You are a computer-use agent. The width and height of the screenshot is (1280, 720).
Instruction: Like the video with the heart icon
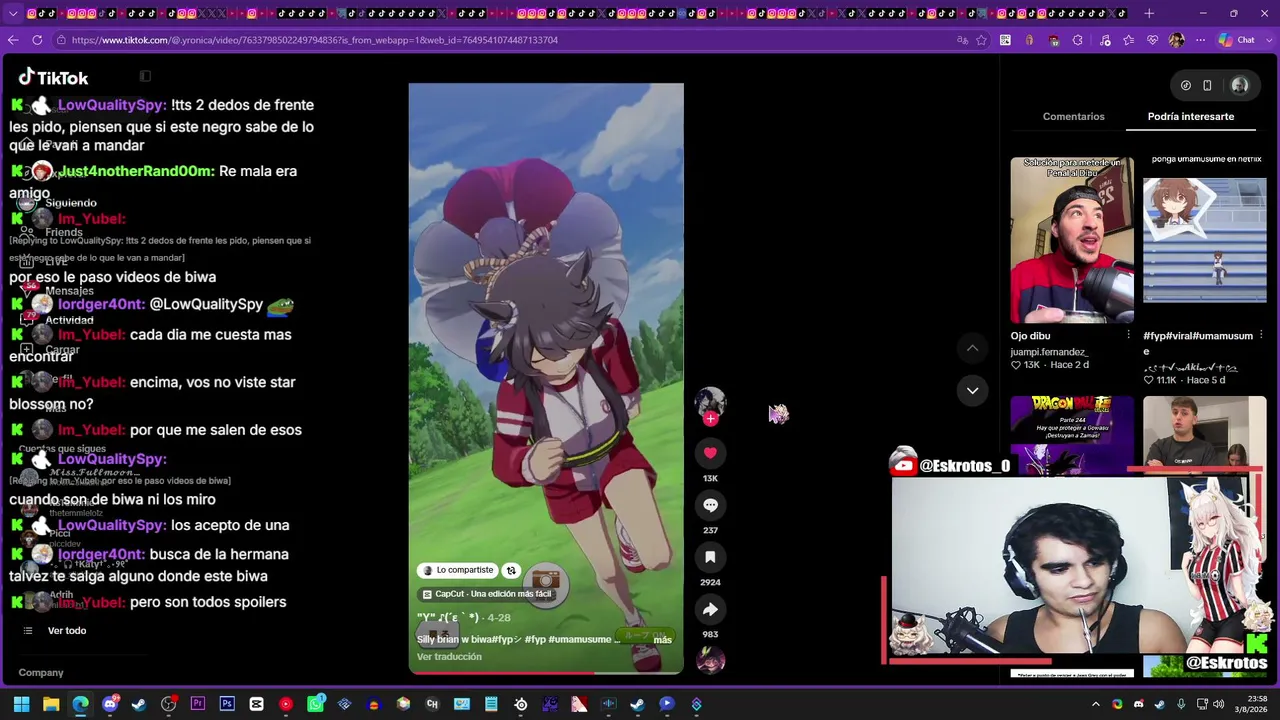point(710,453)
